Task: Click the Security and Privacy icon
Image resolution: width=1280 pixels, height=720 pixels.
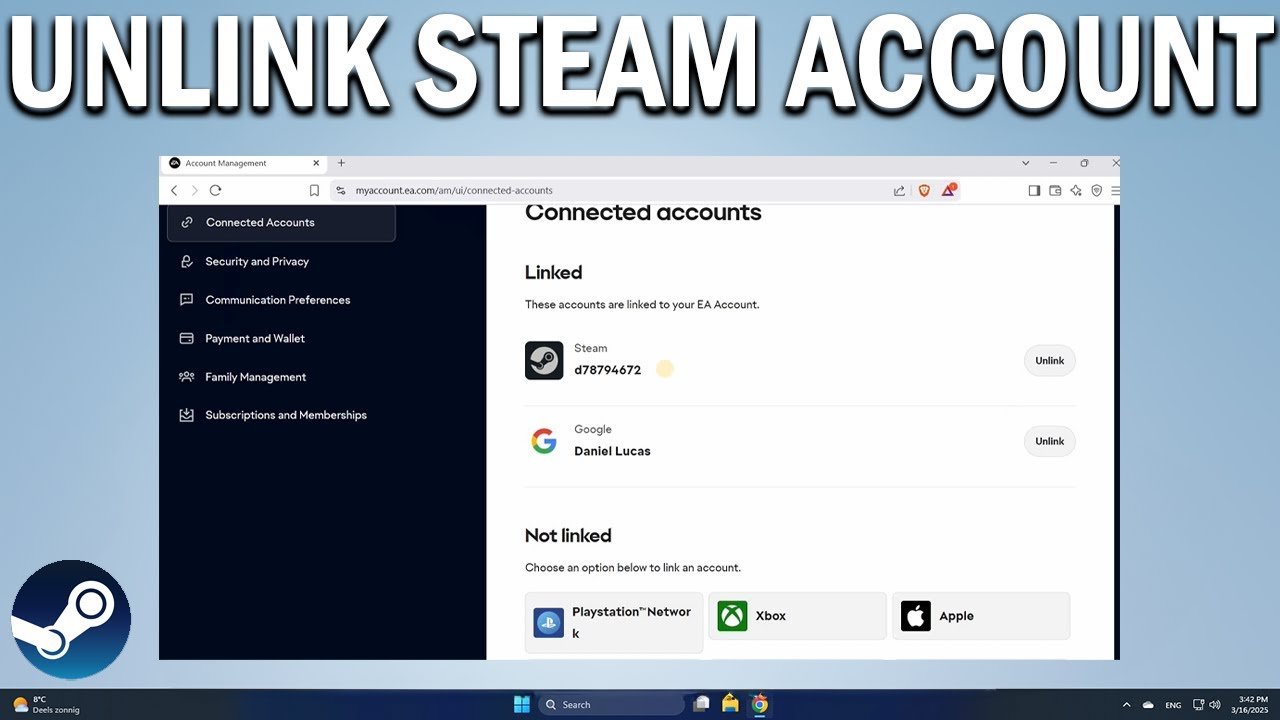Action: tap(186, 261)
